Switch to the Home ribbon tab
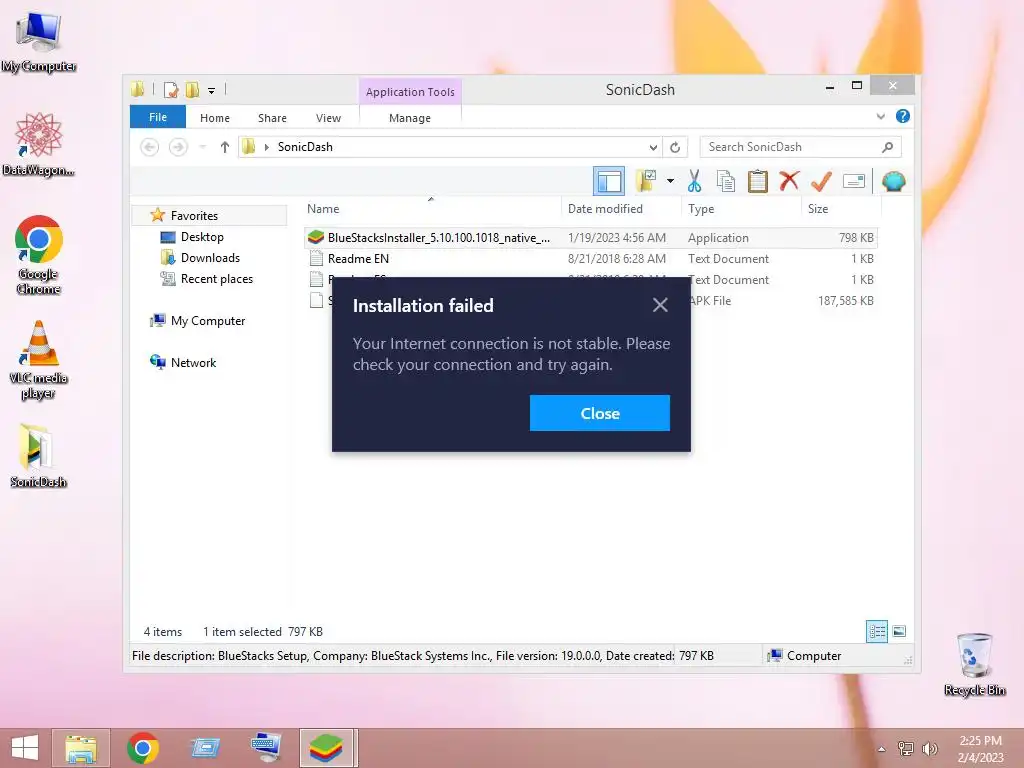The width and height of the screenshot is (1024, 768). 215,118
